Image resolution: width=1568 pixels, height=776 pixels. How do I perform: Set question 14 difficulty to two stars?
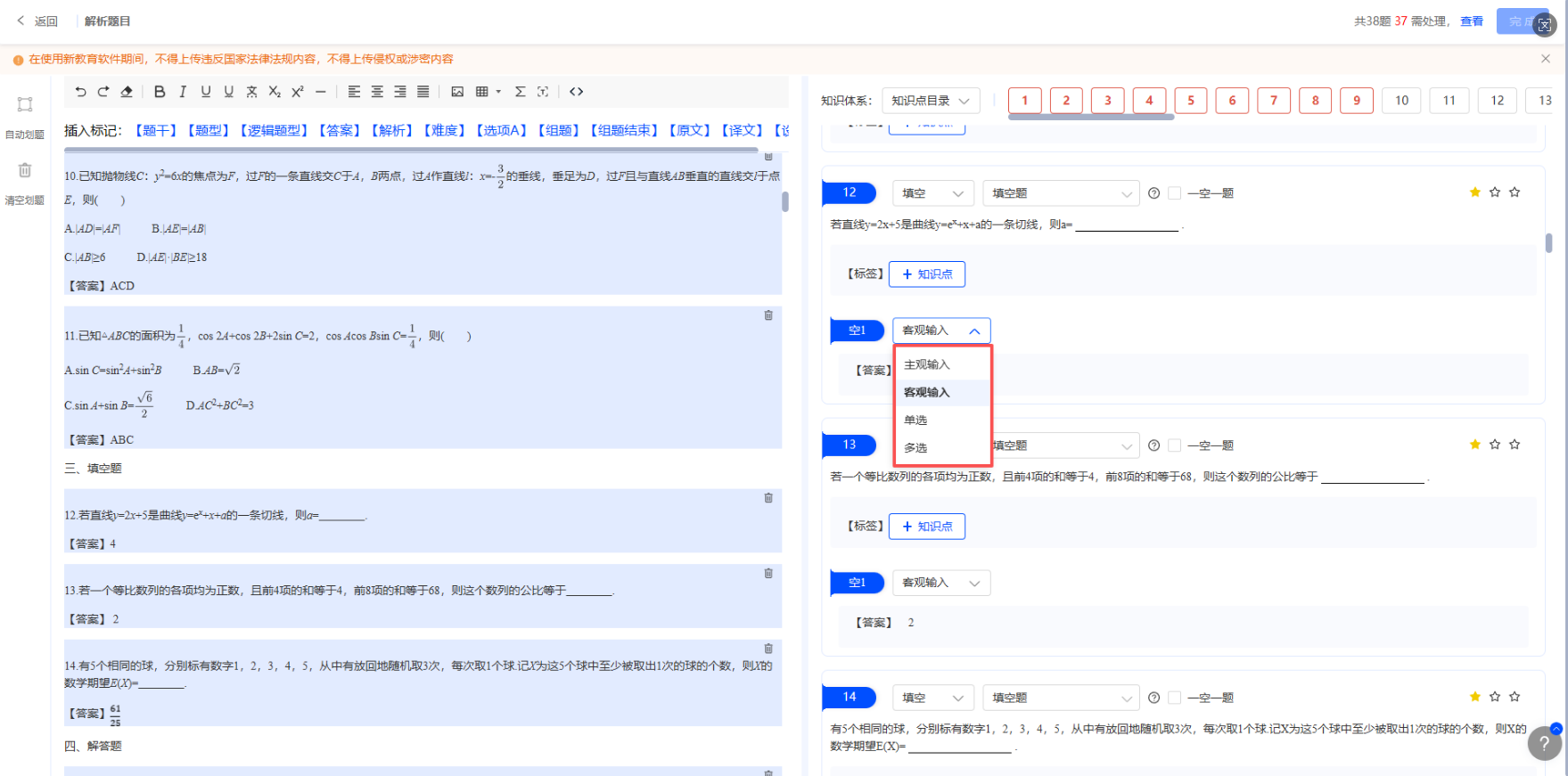pyautogui.click(x=1495, y=697)
